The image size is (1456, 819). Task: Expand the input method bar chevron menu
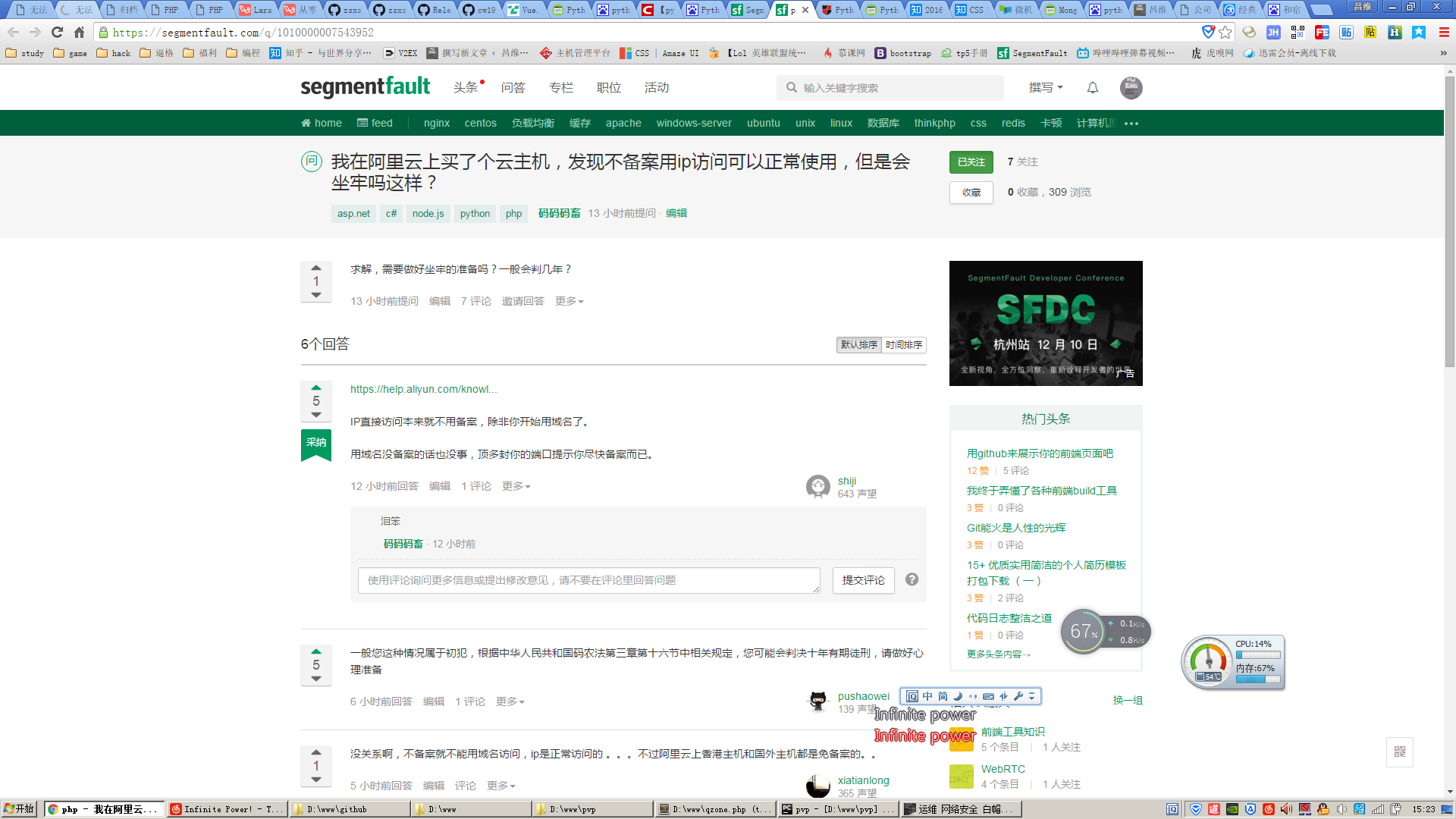coord(1031,695)
